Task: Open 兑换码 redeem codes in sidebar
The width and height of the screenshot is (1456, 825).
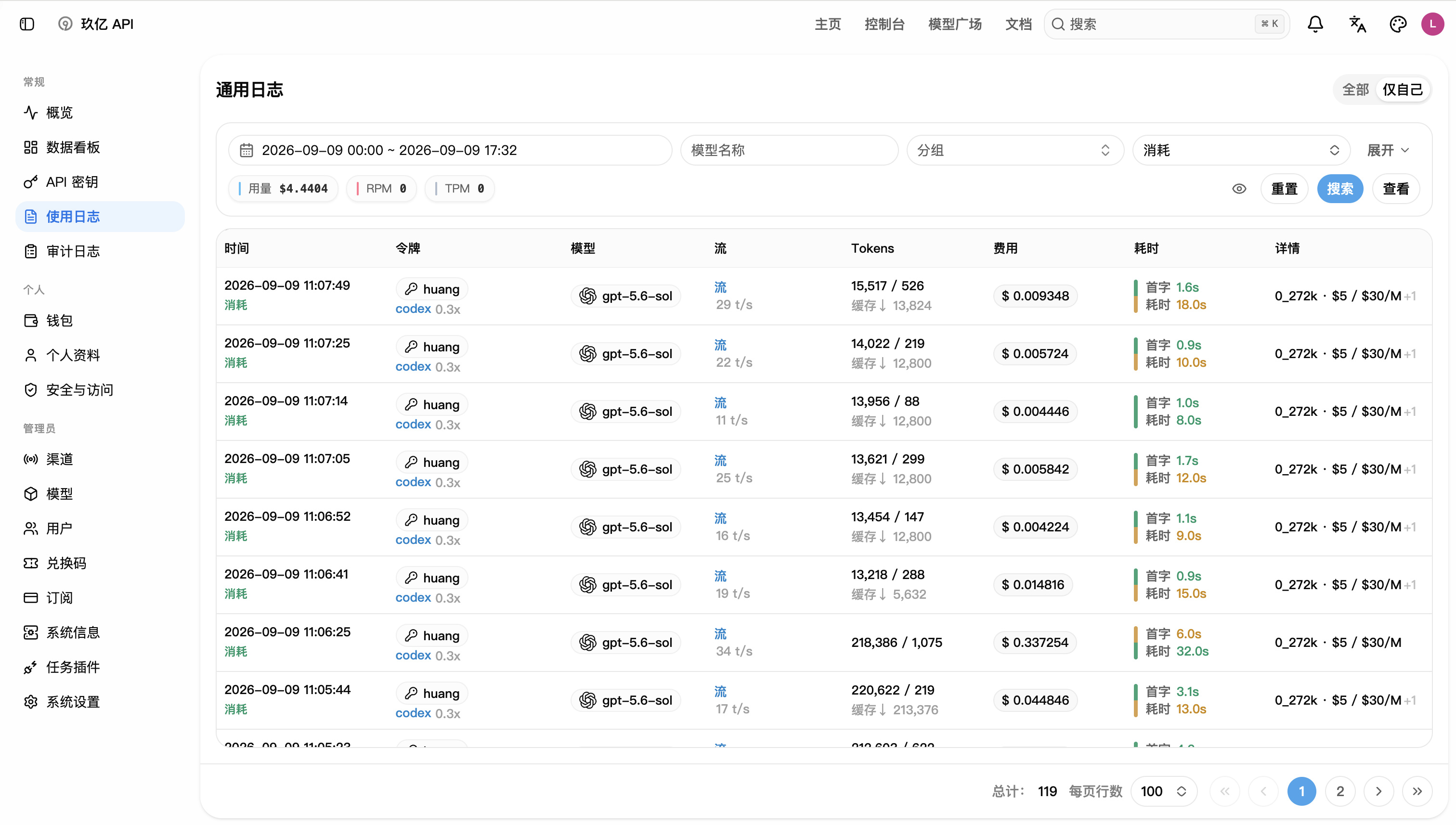Action: pos(100,563)
